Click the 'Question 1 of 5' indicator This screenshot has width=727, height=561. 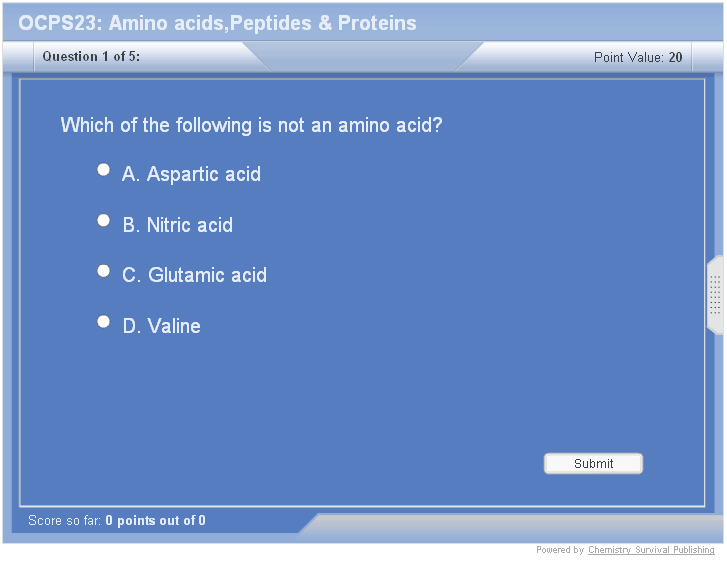(91, 57)
